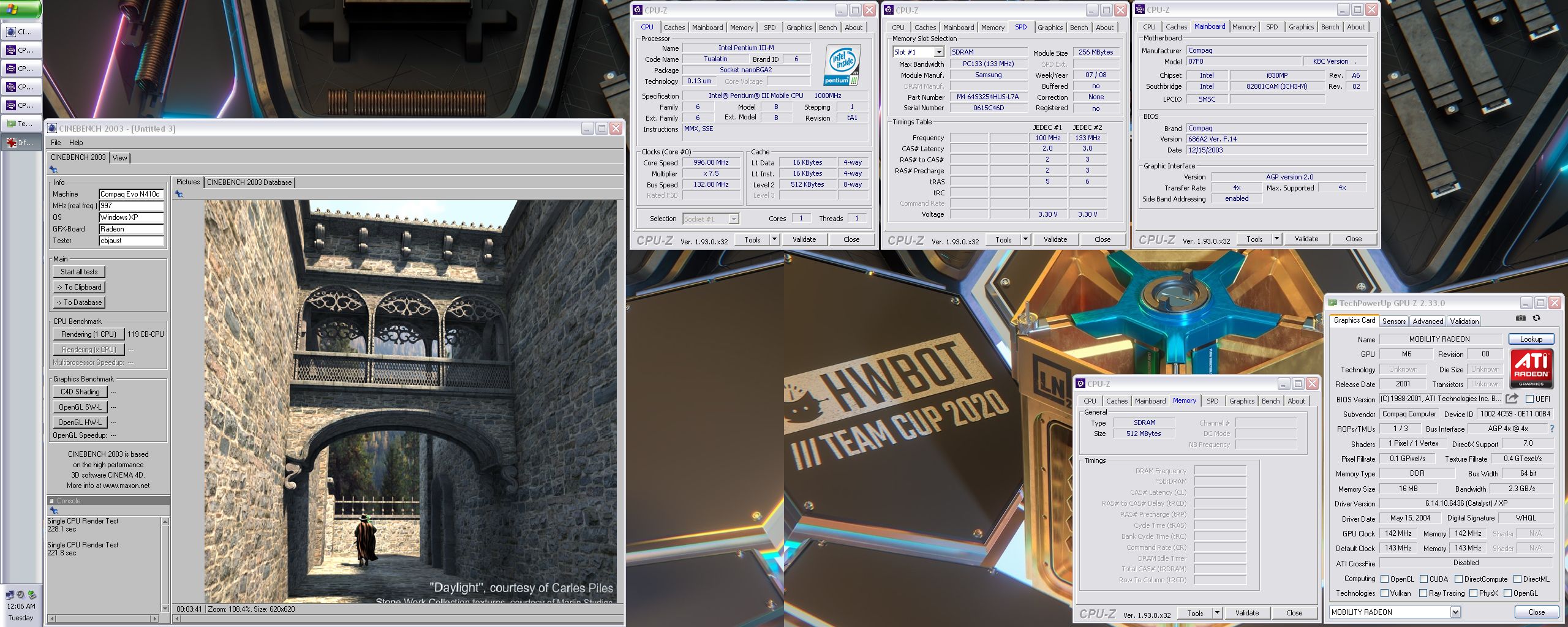
Task: Click the GPU-Z refresh arrows icon
Action: coord(1537,318)
